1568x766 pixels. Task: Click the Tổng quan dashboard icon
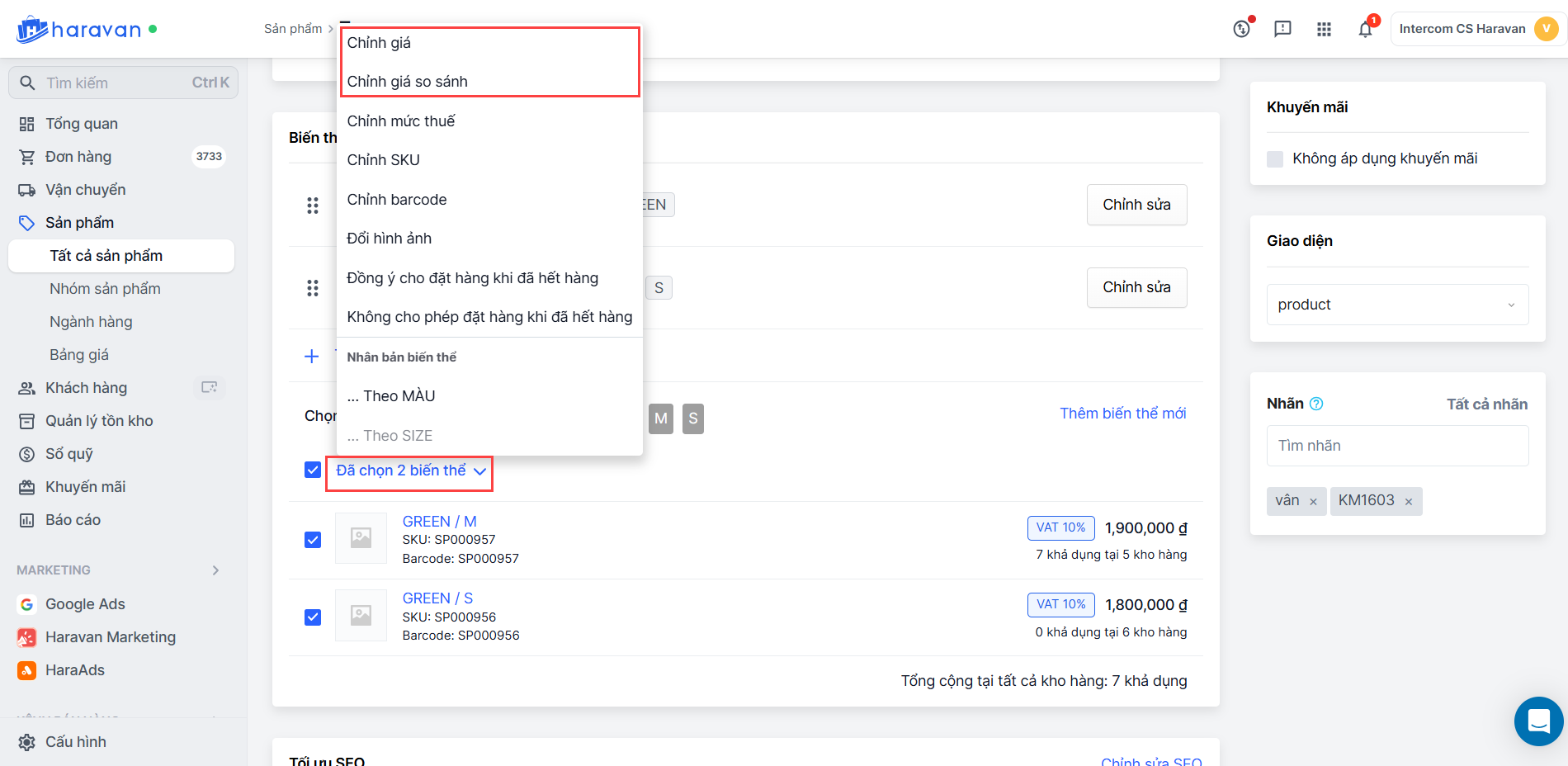click(x=26, y=124)
